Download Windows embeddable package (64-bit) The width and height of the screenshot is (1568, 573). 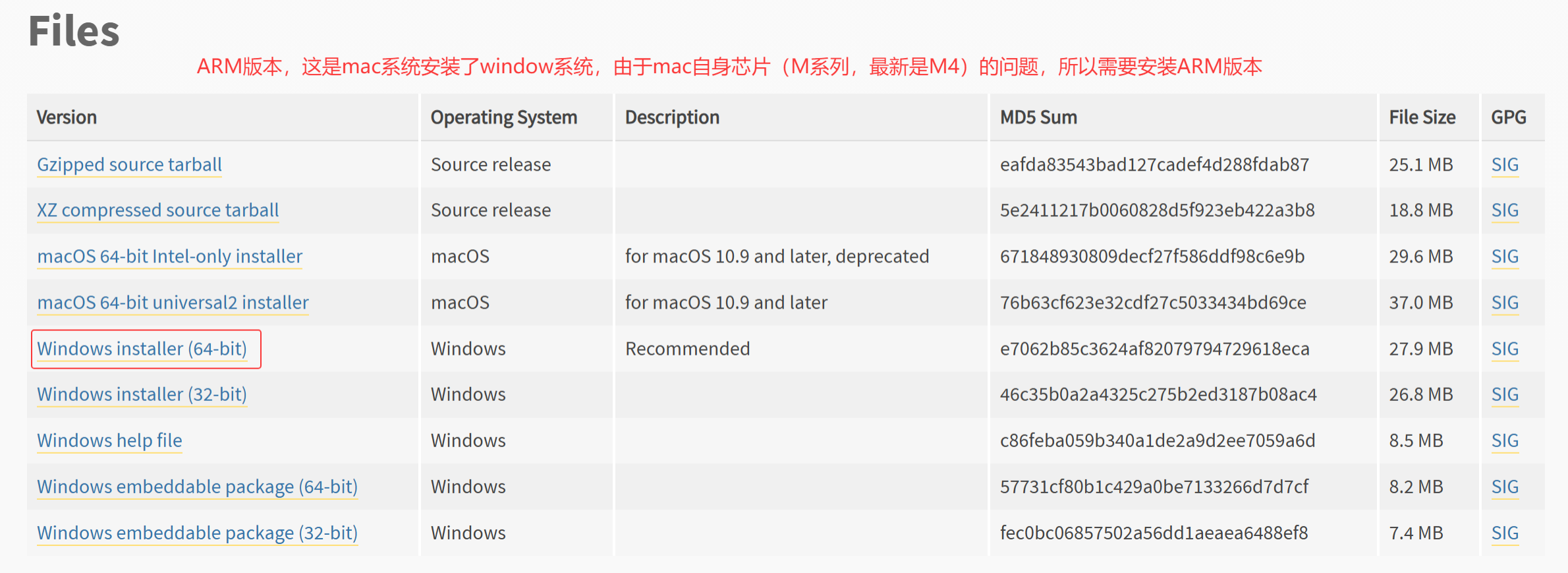196,487
